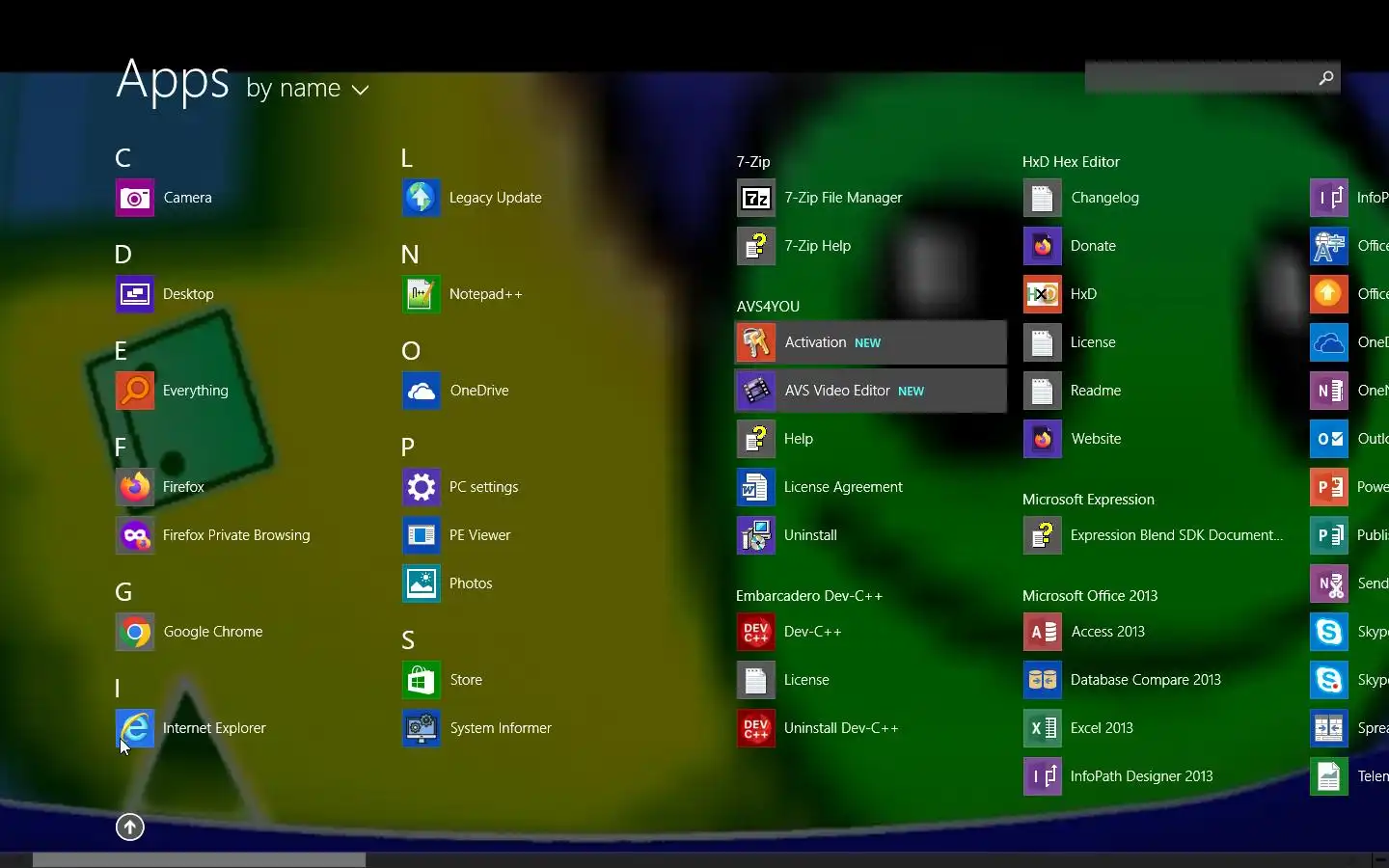Jump via the letter 'P' group header
1389x868 pixels.
pyautogui.click(x=408, y=448)
